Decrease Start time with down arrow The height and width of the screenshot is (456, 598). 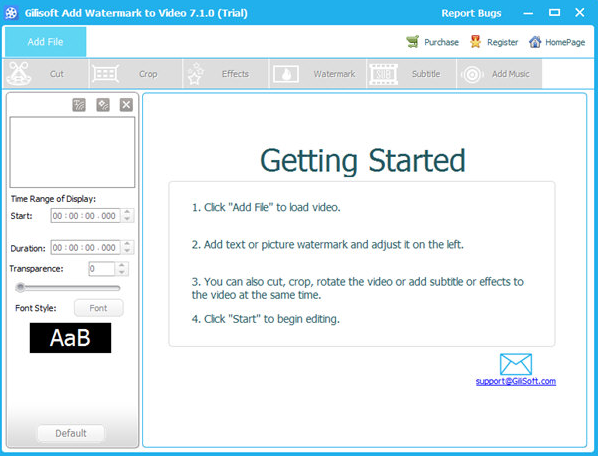coord(127,219)
